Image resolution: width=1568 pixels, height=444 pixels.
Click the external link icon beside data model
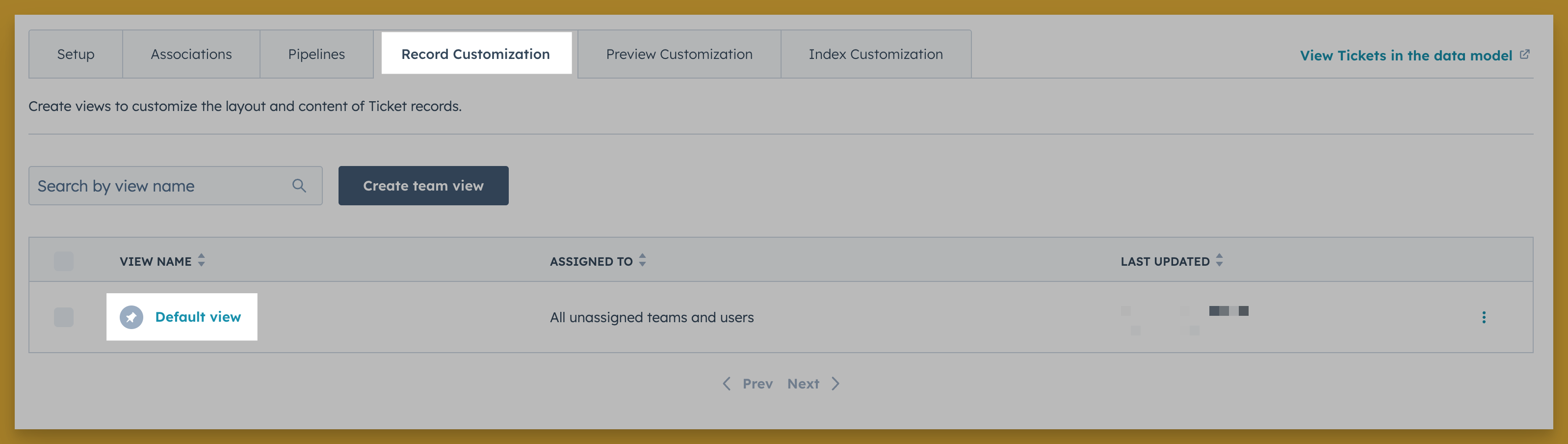1524,55
